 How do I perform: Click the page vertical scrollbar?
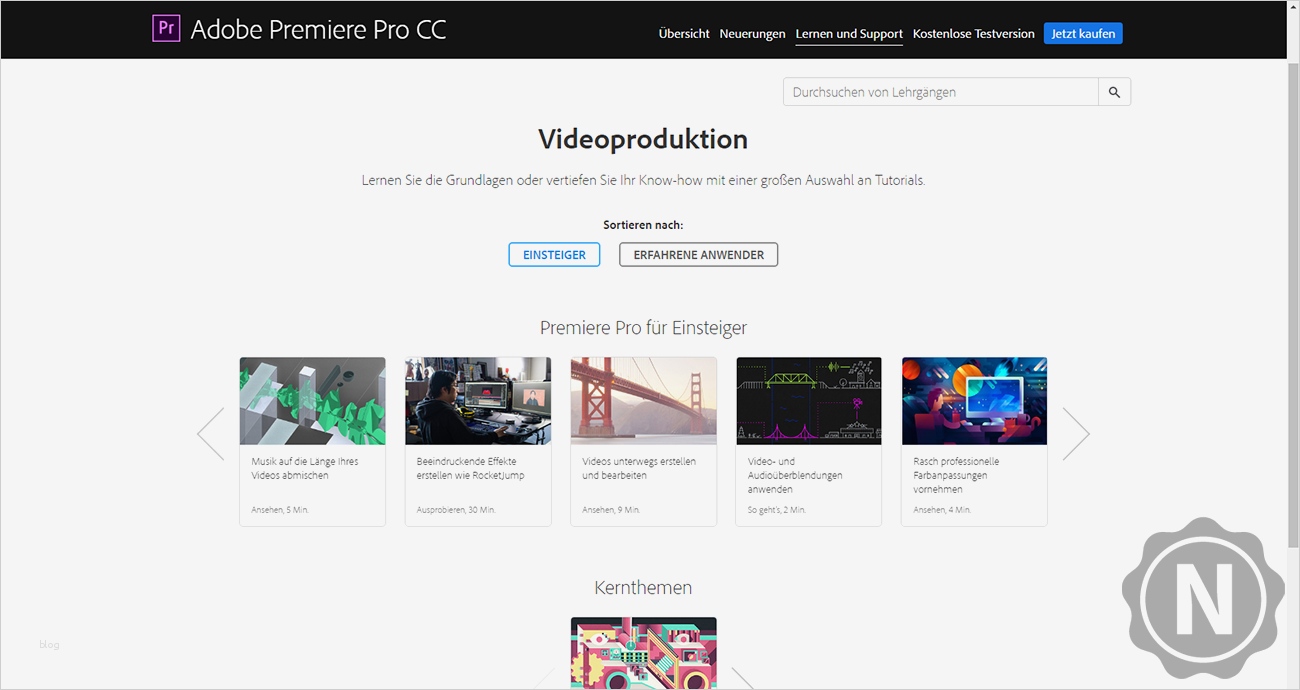(x=1293, y=304)
